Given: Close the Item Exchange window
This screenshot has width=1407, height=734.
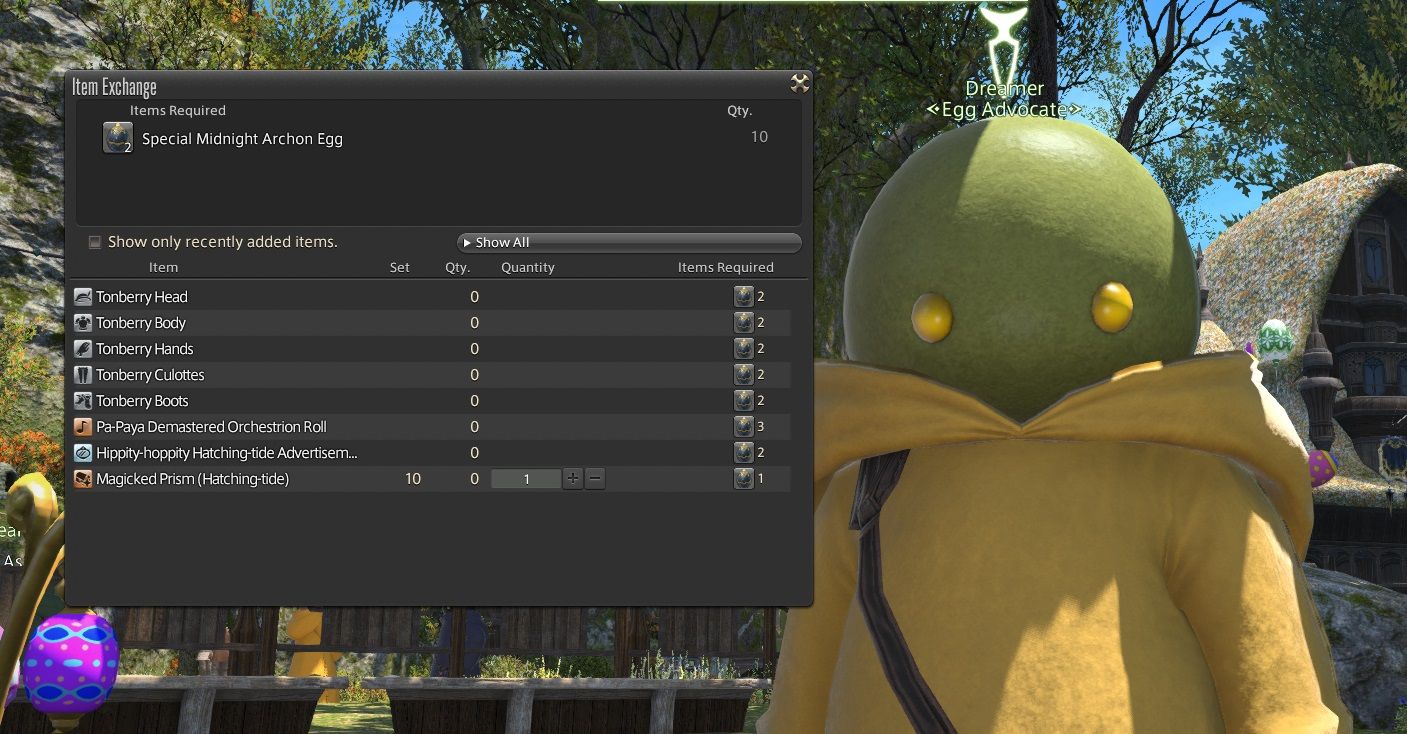Looking at the screenshot, I should click(799, 83).
